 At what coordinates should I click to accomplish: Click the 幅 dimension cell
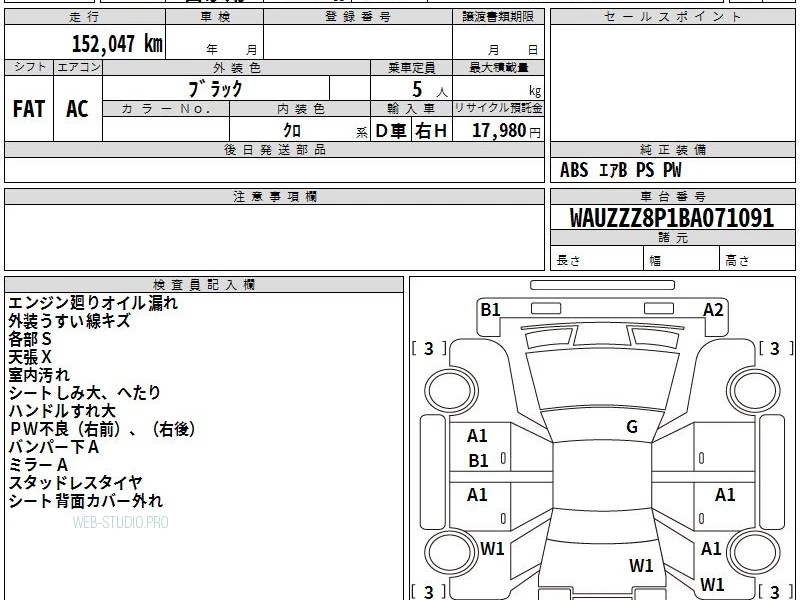(682, 259)
